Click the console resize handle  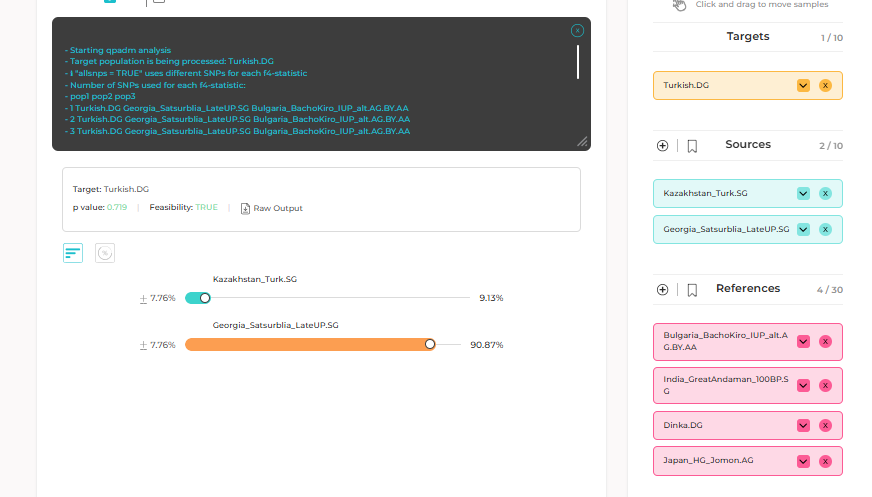(582, 142)
